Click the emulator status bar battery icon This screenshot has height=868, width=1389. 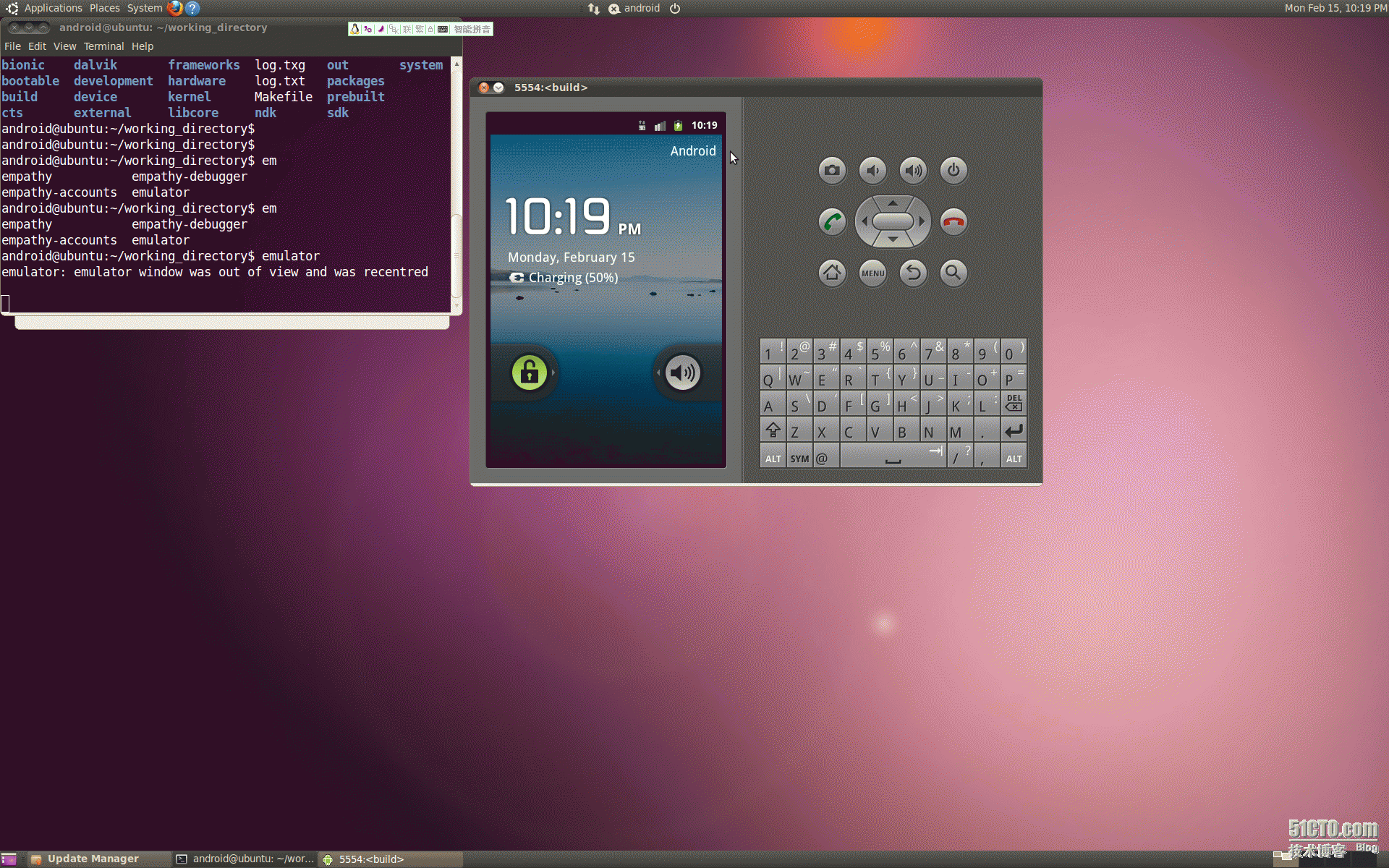[678, 125]
